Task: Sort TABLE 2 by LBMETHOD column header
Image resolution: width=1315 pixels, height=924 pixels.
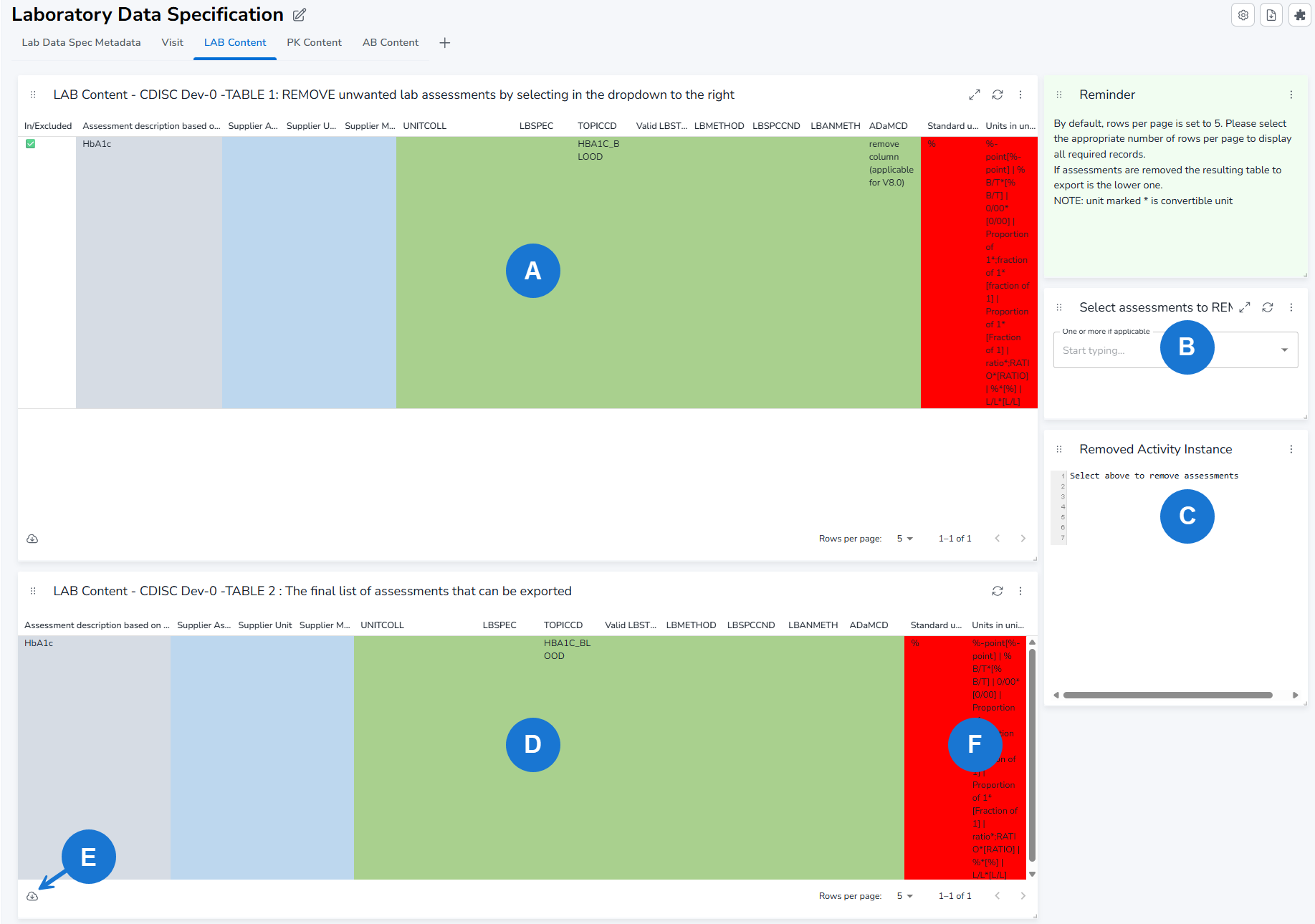Action: tap(691, 625)
